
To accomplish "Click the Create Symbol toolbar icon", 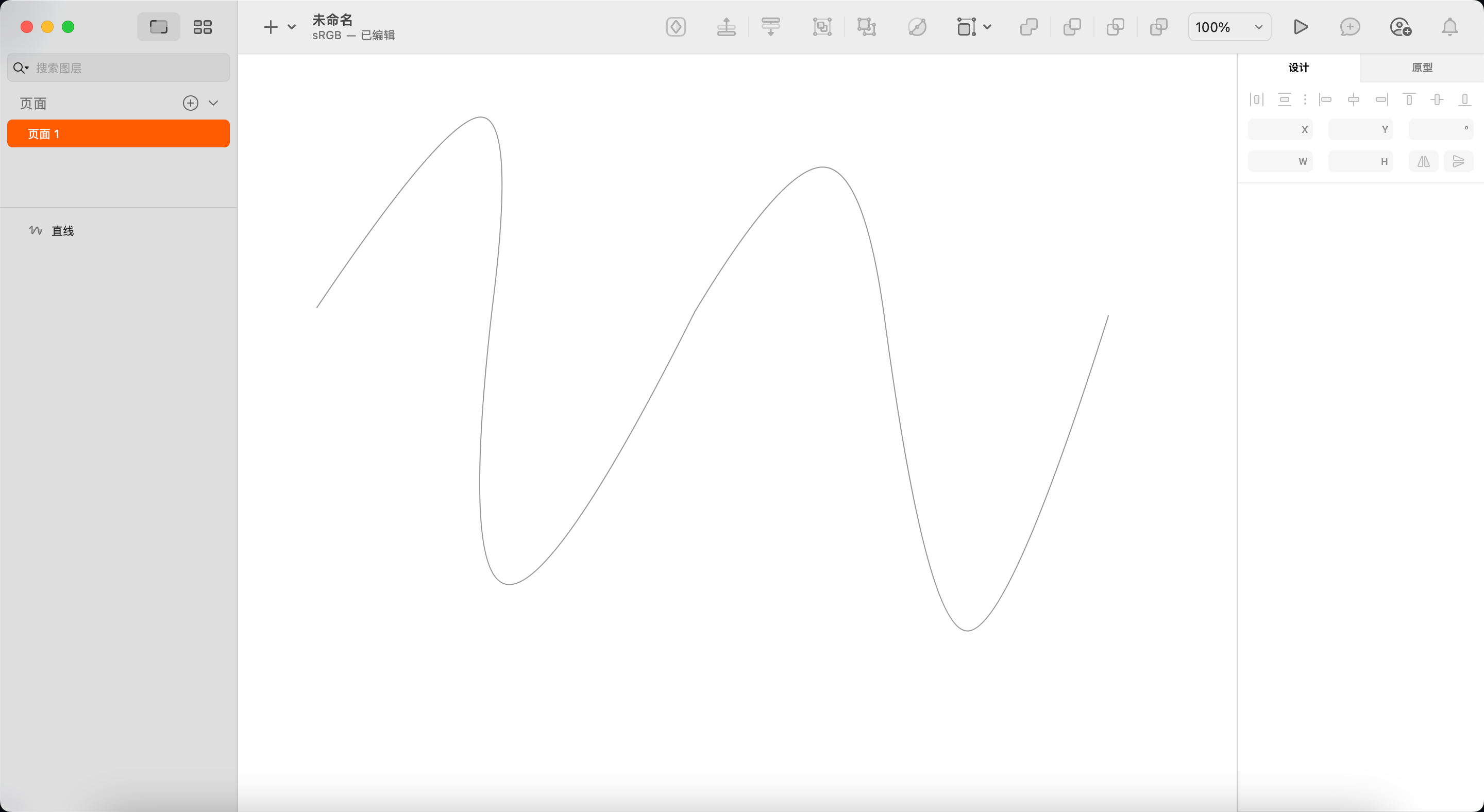I will coord(676,27).
